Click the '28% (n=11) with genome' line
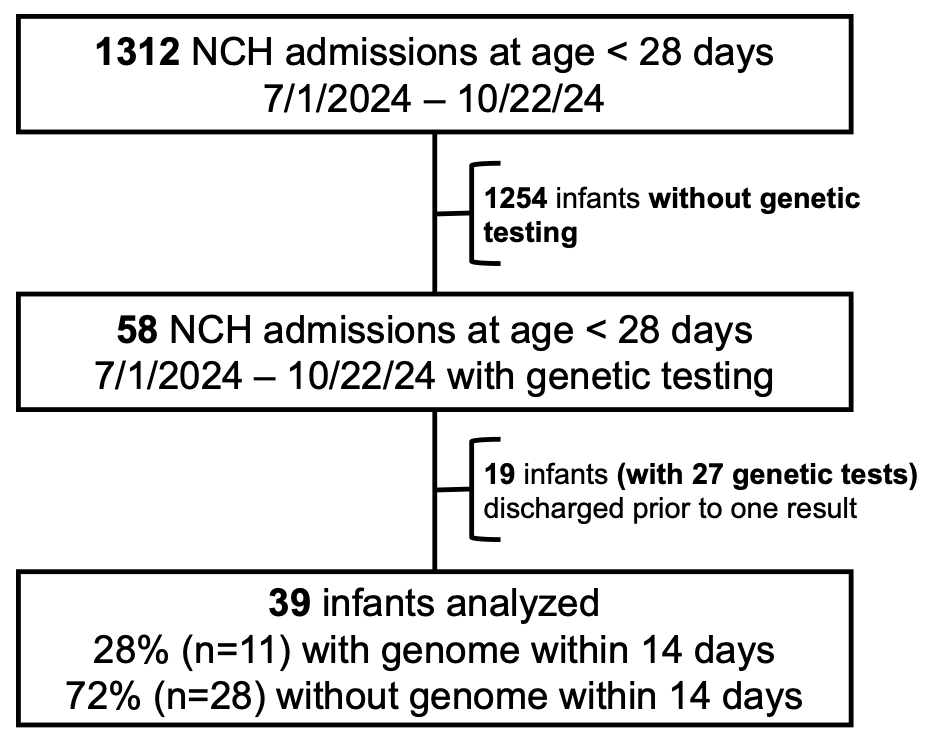 coord(434,650)
